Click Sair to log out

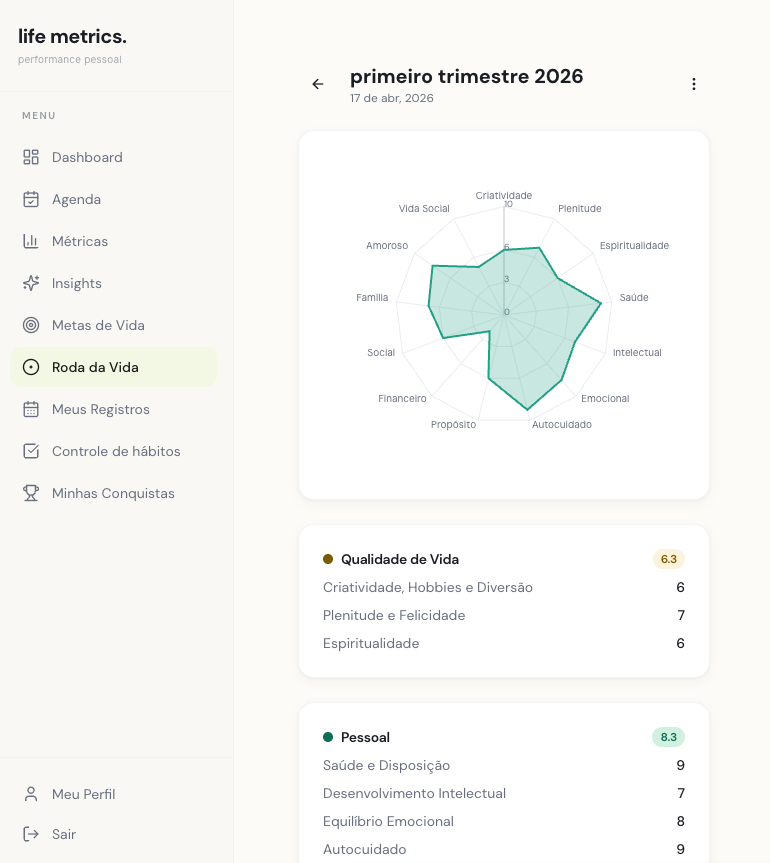pyautogui.click(x=63, y=834)
